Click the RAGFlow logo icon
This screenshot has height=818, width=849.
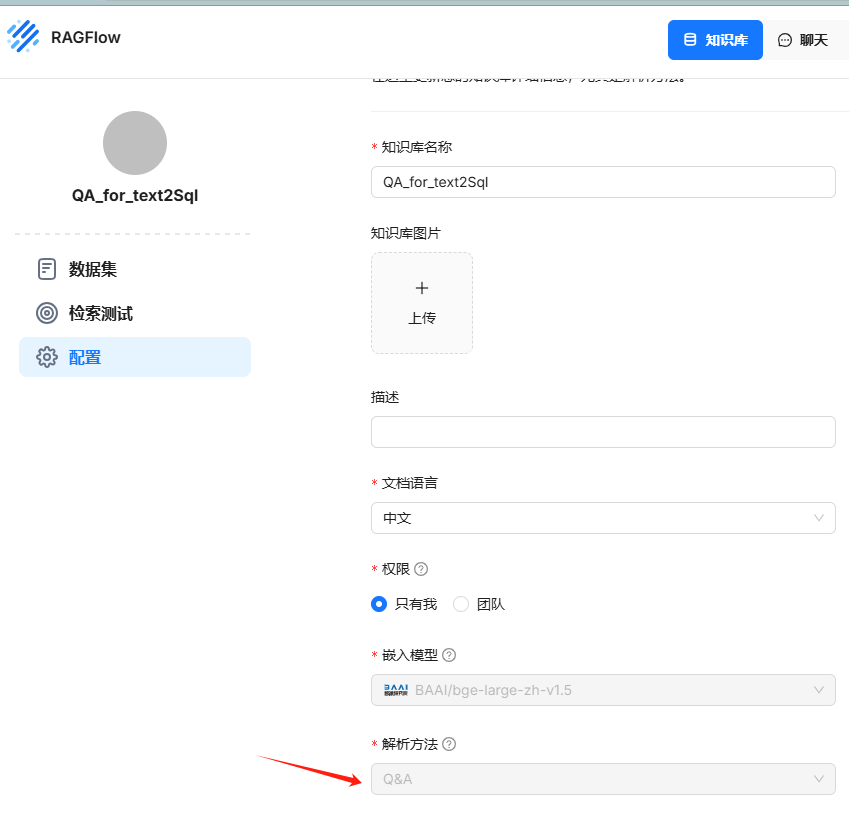24,36
